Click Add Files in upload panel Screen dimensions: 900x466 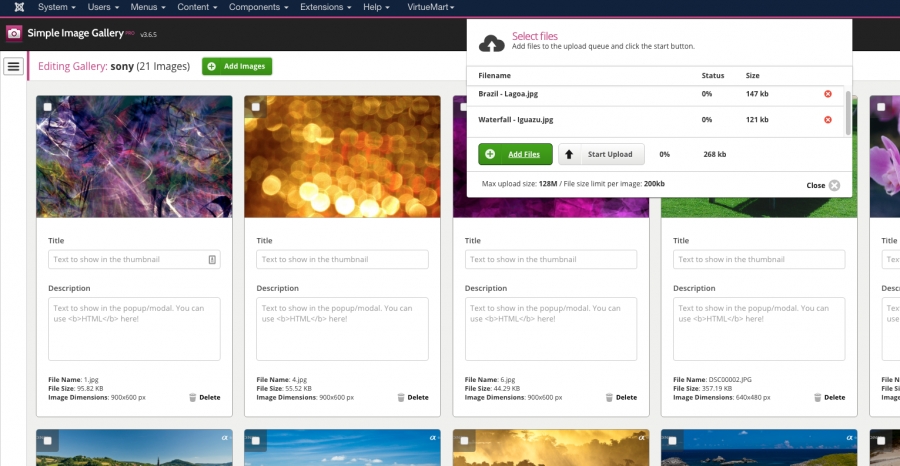pos(515,154)
